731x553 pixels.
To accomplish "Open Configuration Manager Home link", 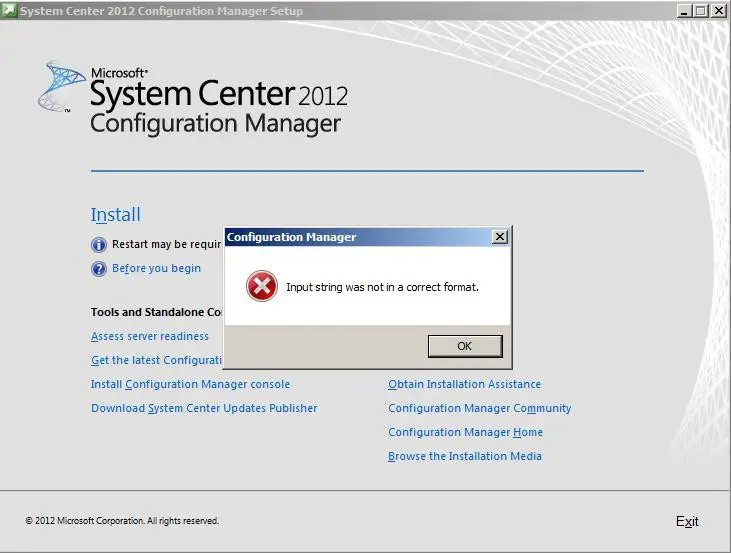I will point(465,432).
